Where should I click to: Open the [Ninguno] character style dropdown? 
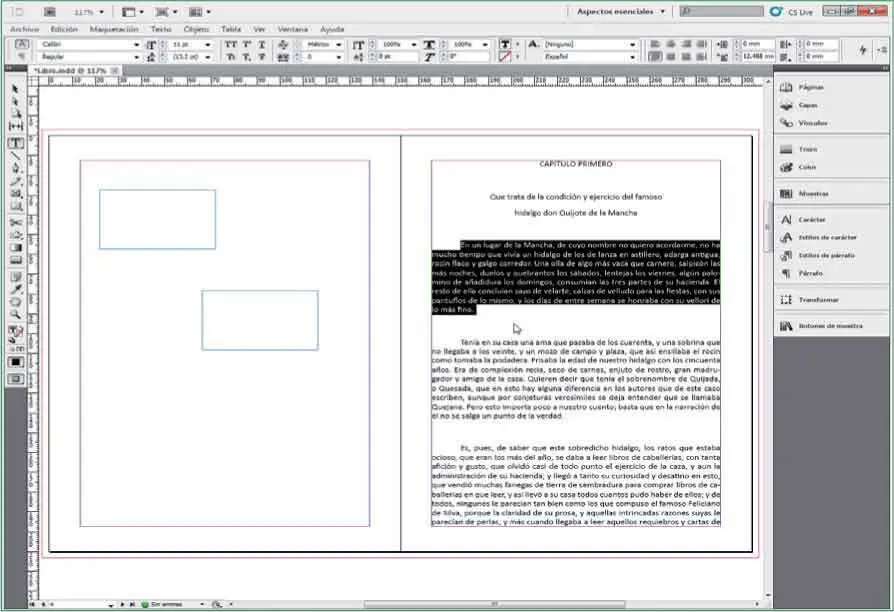632,44
